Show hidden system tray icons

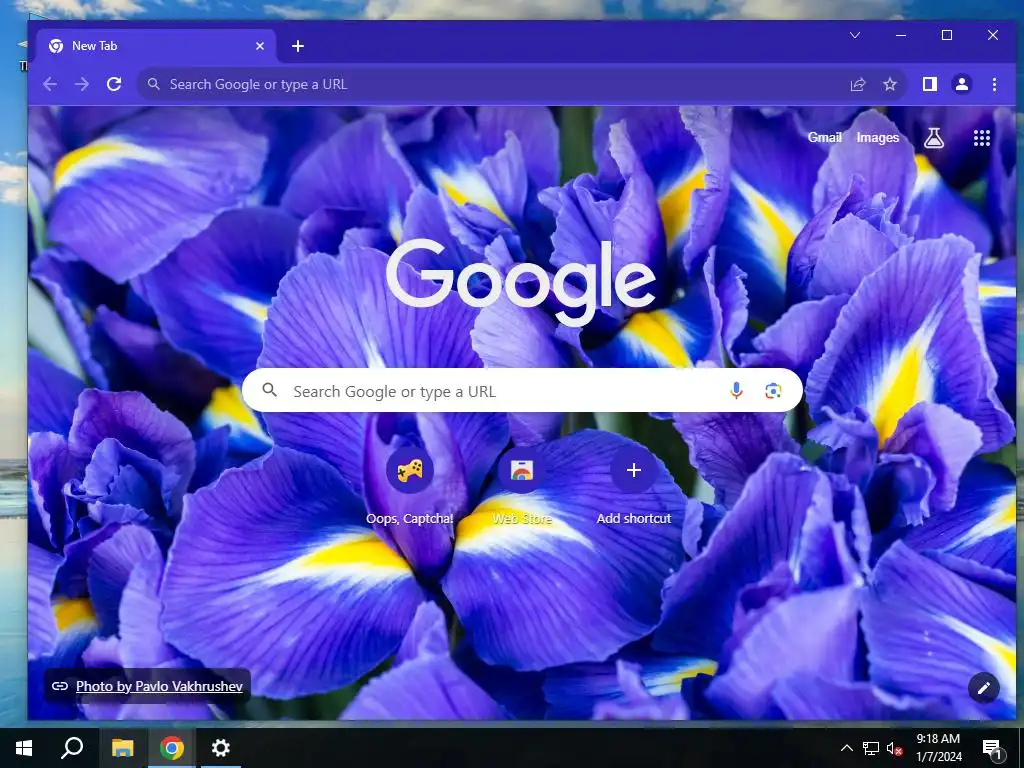(846, 748)
